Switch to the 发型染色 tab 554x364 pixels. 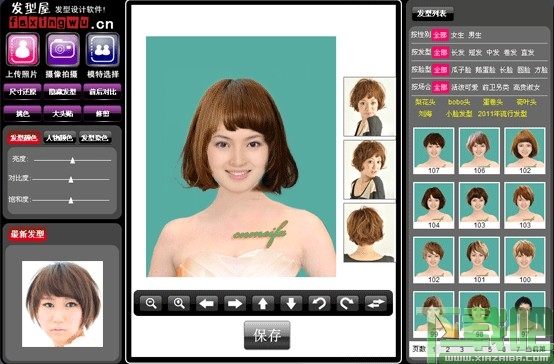coord(94,138)
